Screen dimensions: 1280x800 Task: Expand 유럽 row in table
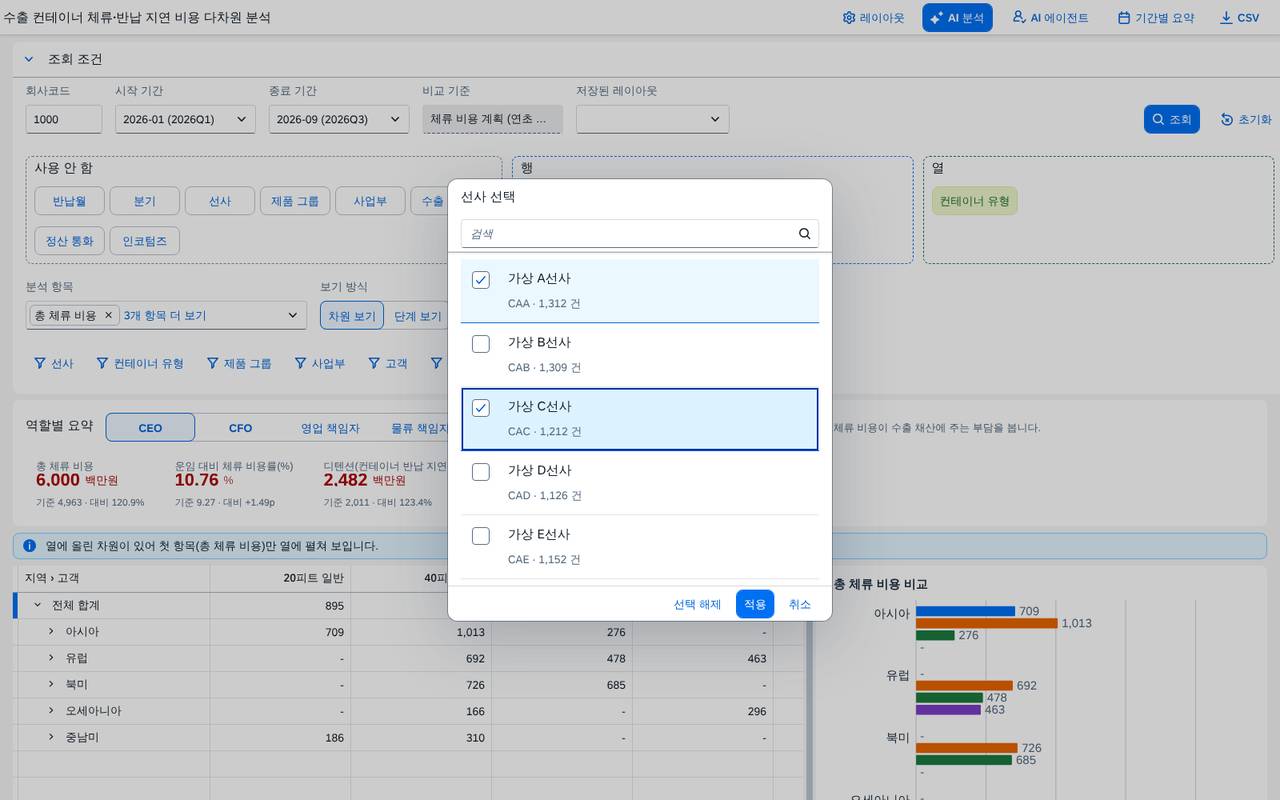pos(51,658)
